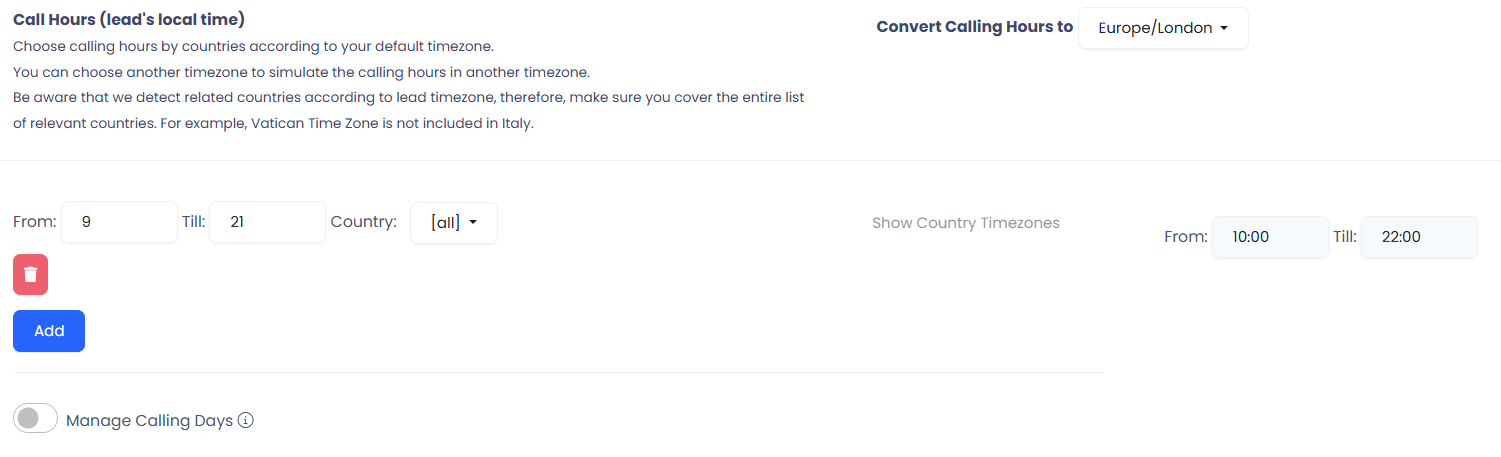The image size is (1501, 457).
Task: Click the converted Till field showing 22:00
Action: (1419, 237)
